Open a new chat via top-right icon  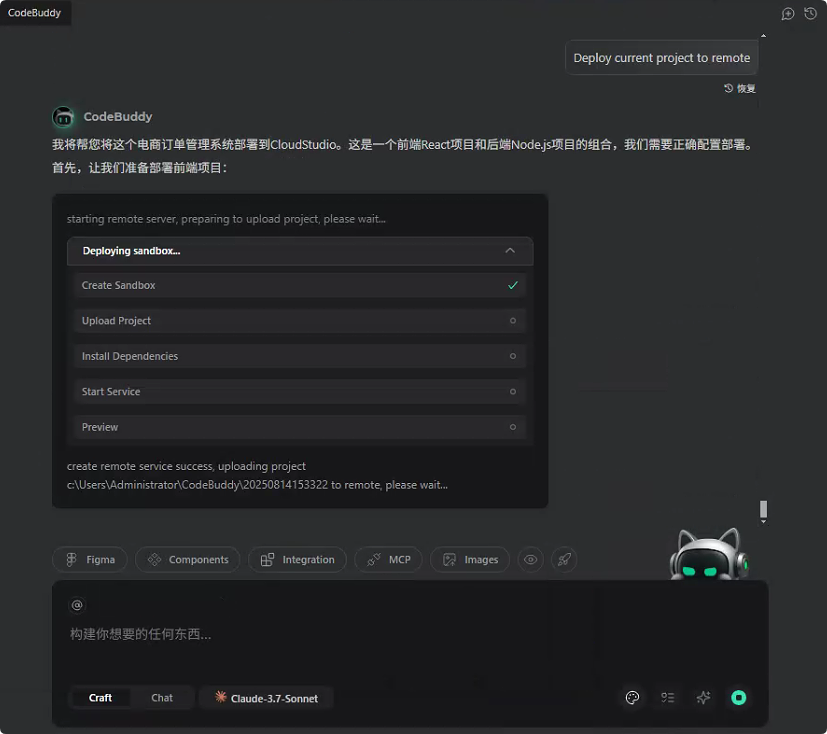787,14
